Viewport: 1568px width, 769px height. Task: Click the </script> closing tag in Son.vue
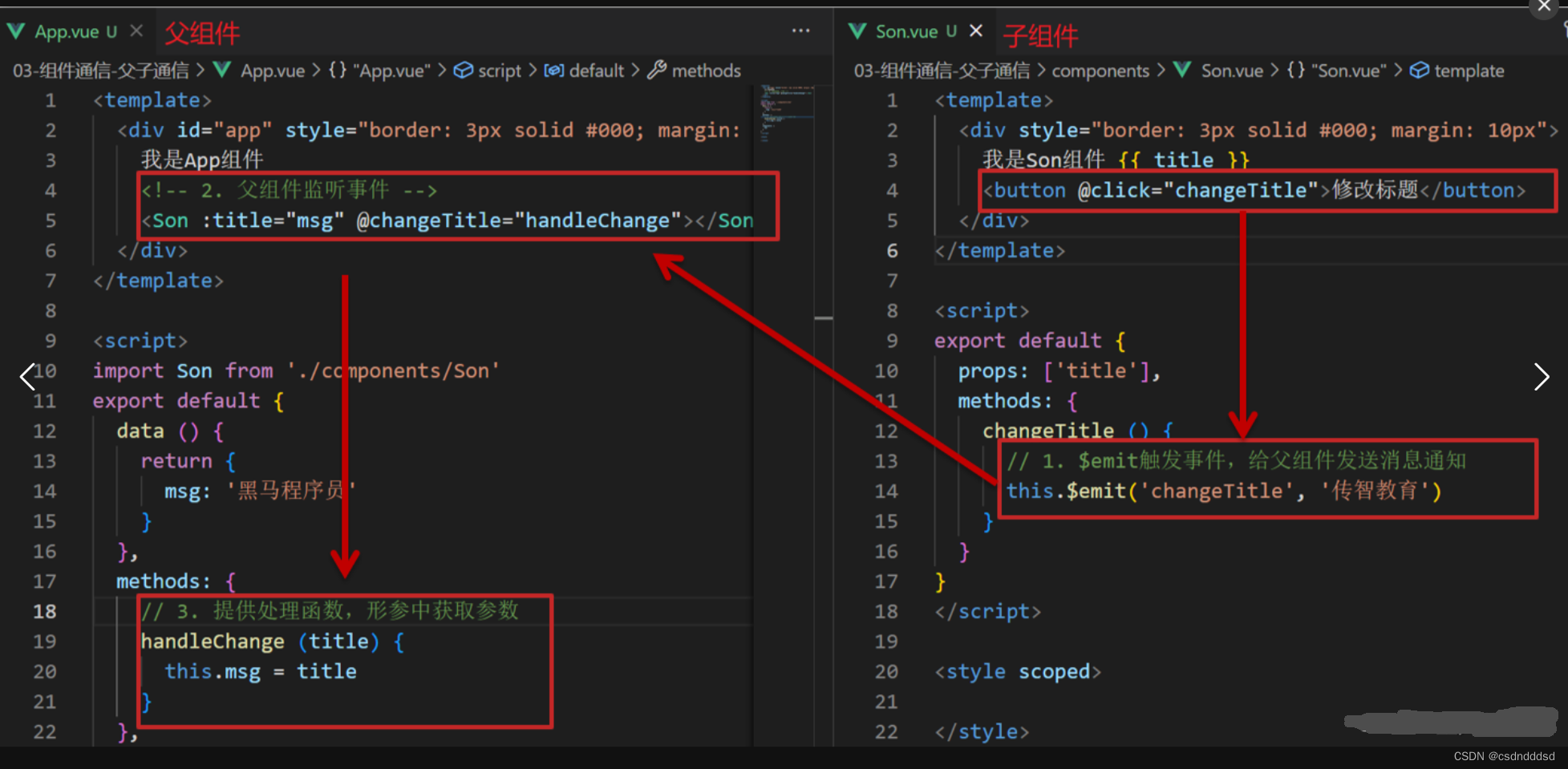[987, 611]
